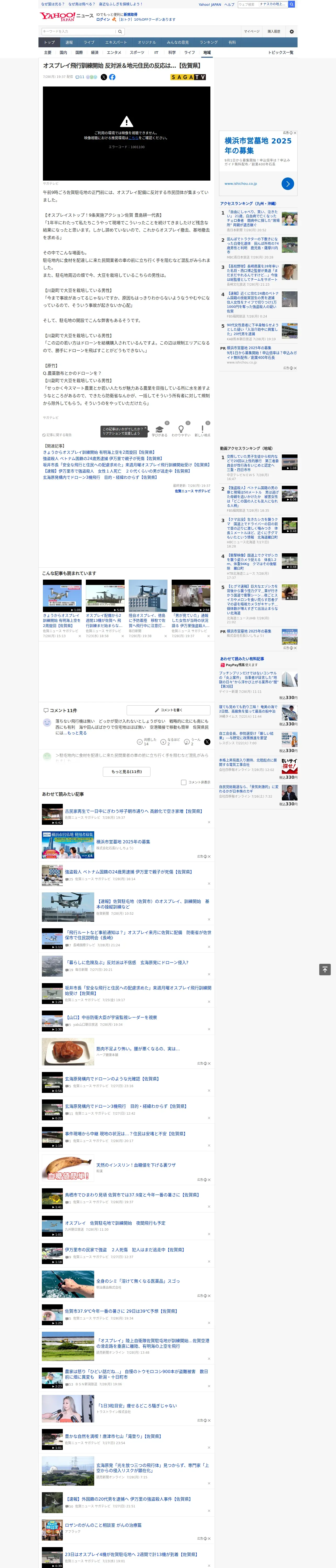This screenshot has height=1568, width=336.
Task: Open 経済 category in sub navigation
Action: click(x=94, y=52)
